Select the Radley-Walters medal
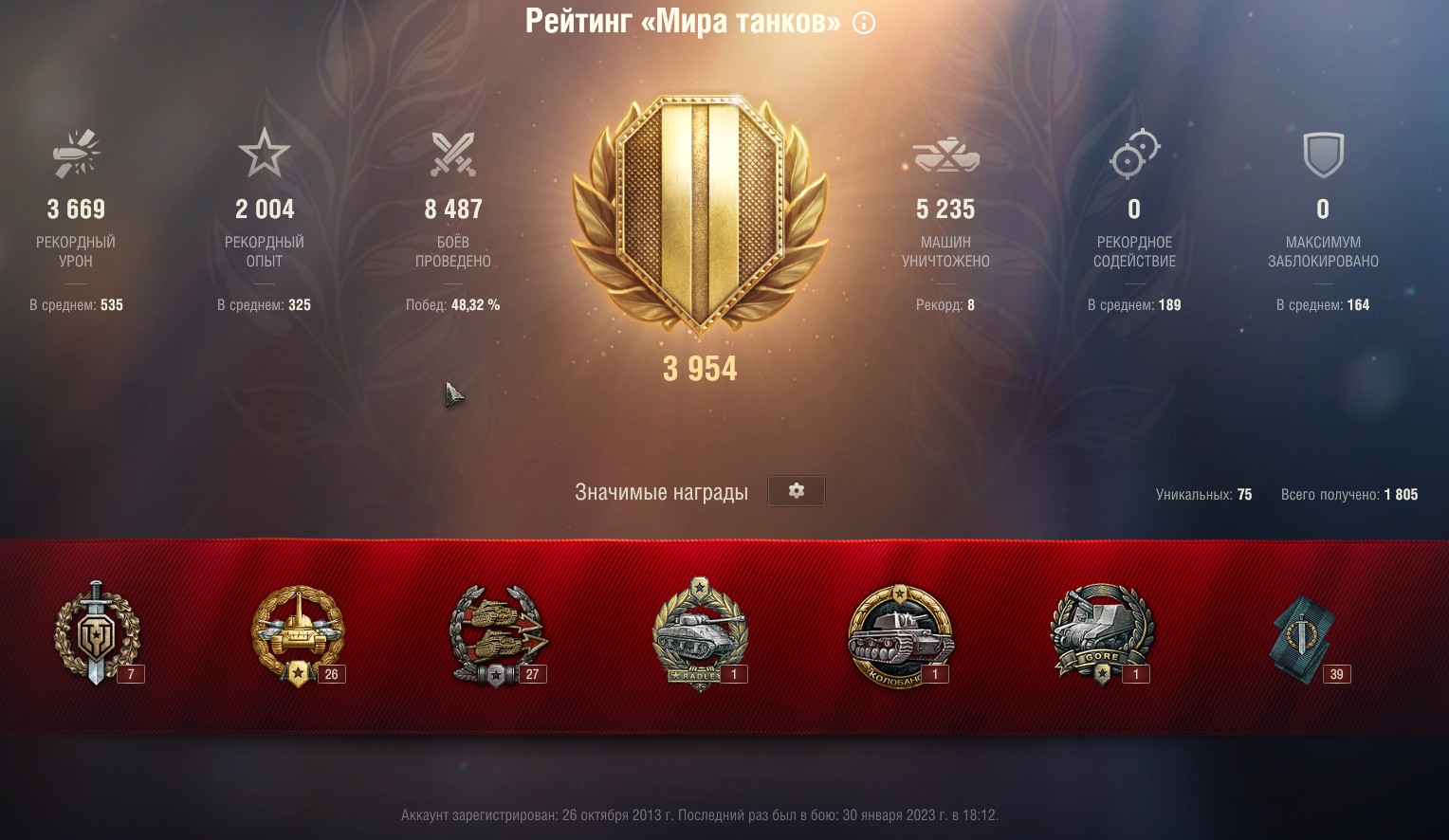 (x=701, y=634)
